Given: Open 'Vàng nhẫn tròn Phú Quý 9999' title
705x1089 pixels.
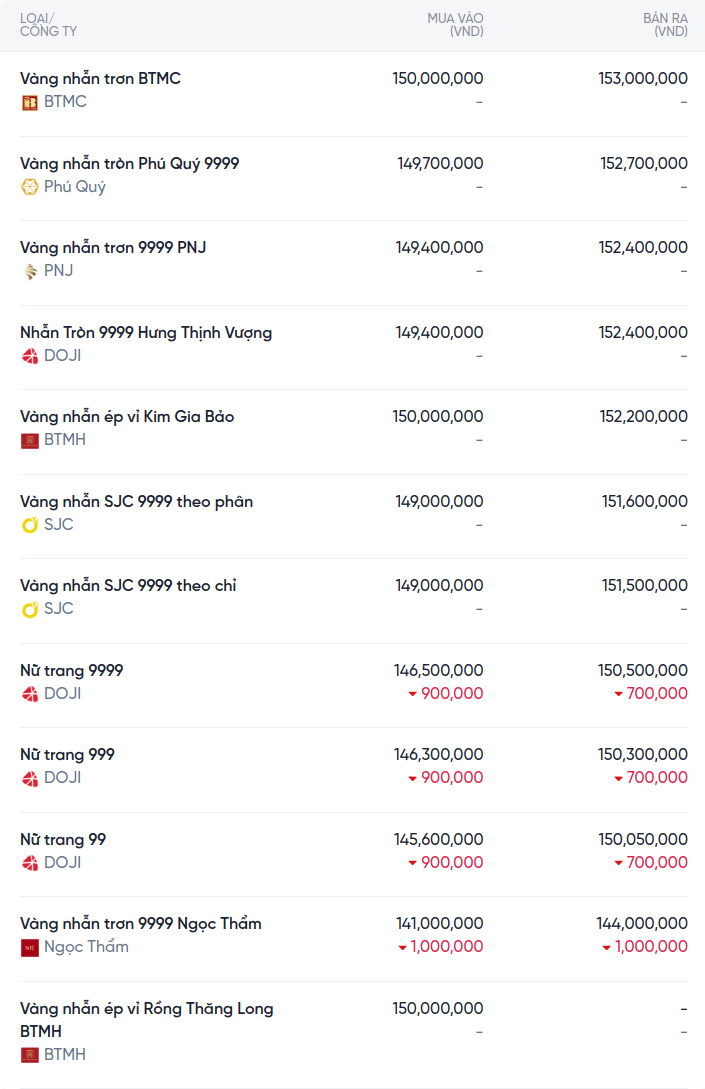Looking at the screenshot, I should (x=129, y=163).
